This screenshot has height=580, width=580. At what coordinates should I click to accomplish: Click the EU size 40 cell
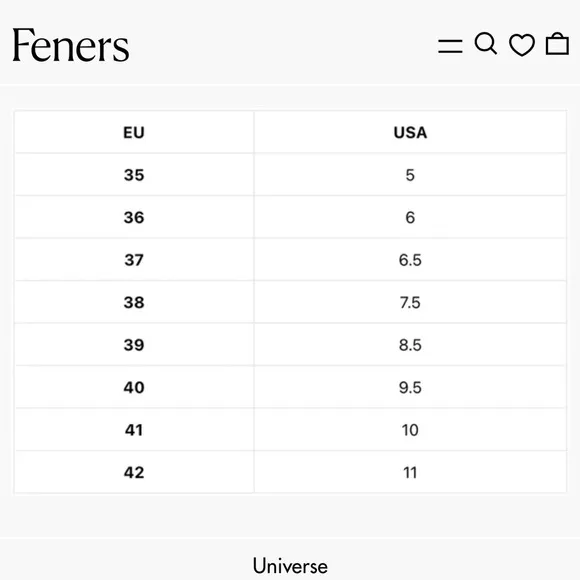[134, 387]
